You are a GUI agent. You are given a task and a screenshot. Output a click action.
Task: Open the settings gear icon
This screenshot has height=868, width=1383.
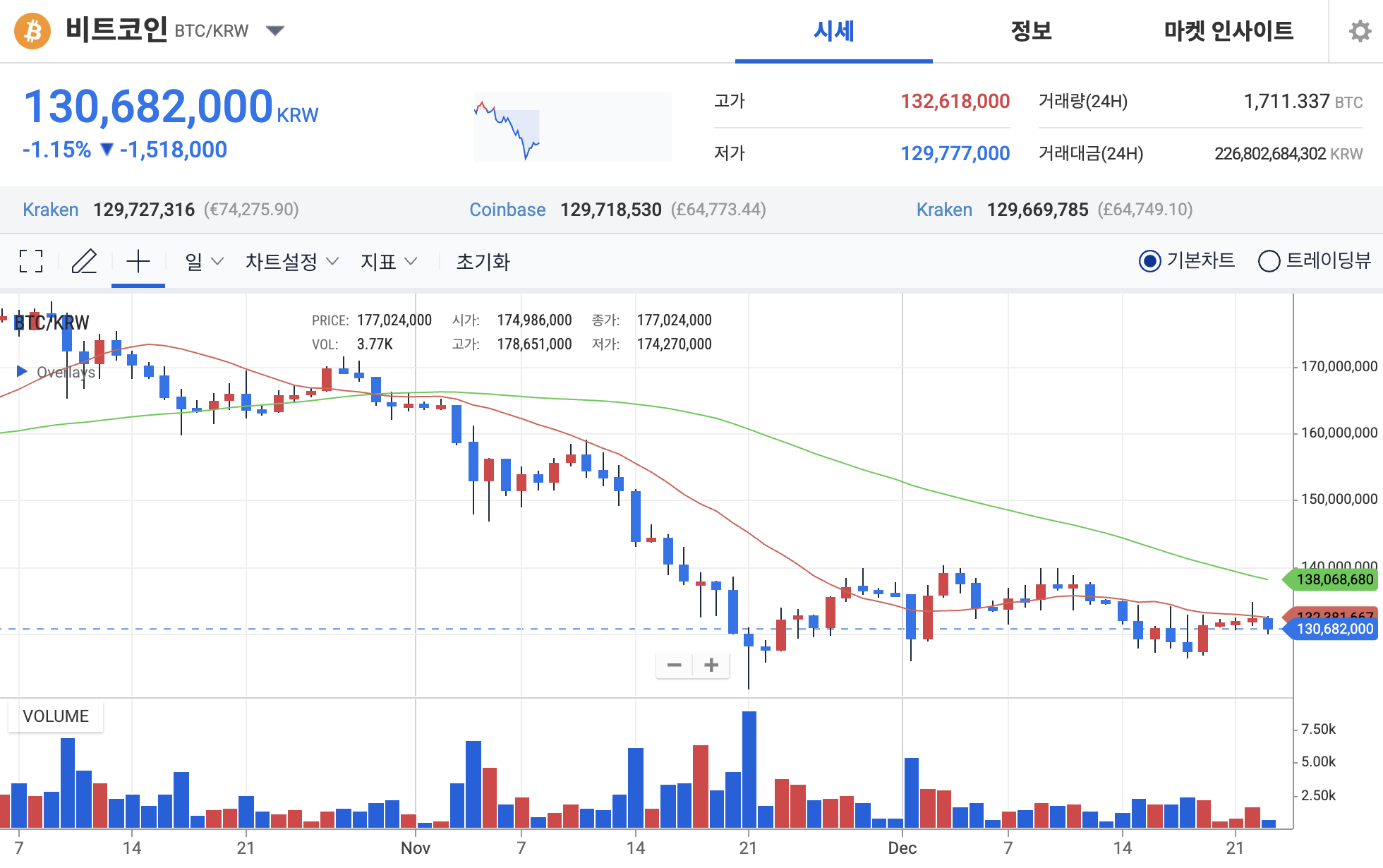(x=1358, y=30)
